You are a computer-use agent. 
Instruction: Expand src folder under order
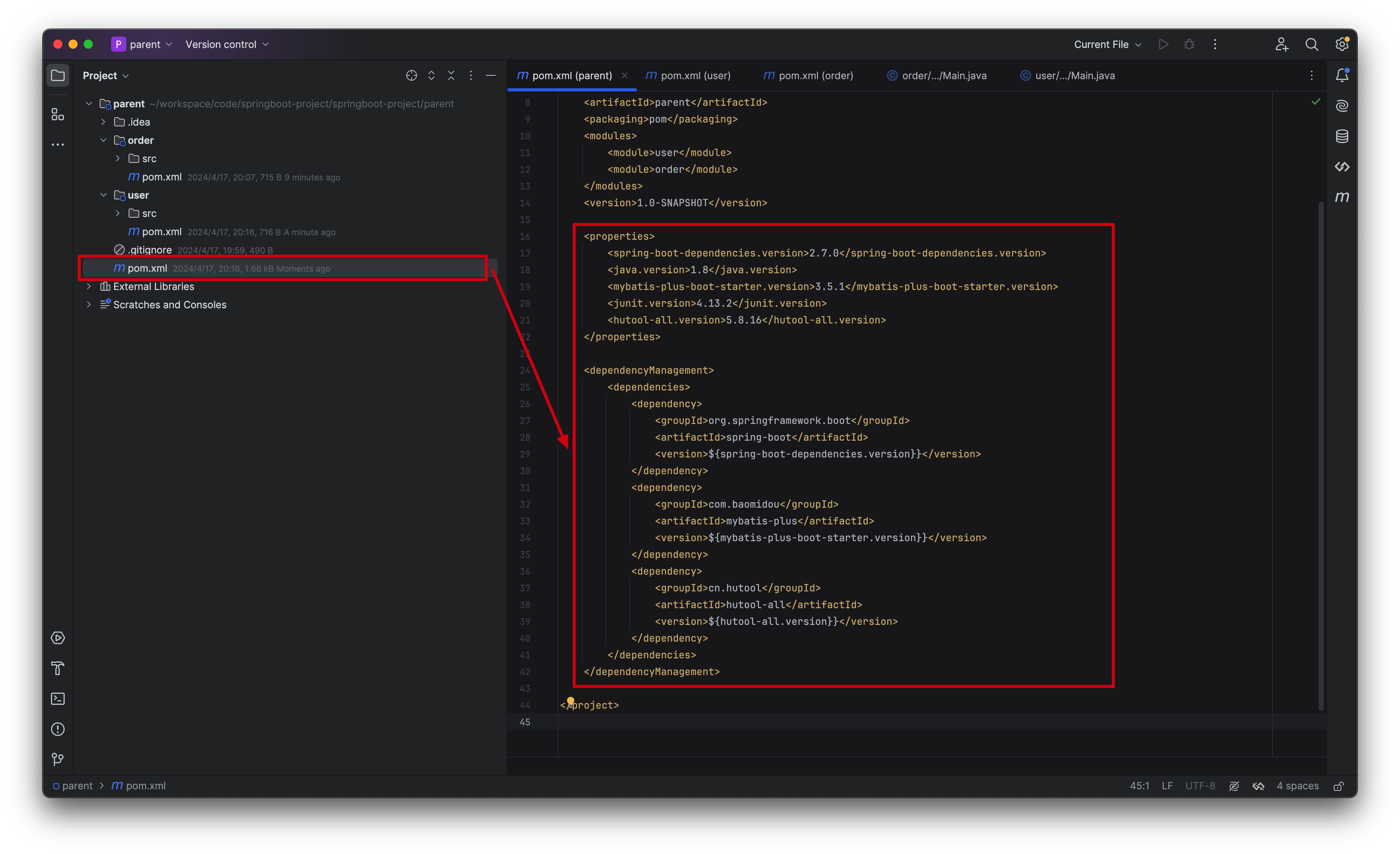point(118,159)
